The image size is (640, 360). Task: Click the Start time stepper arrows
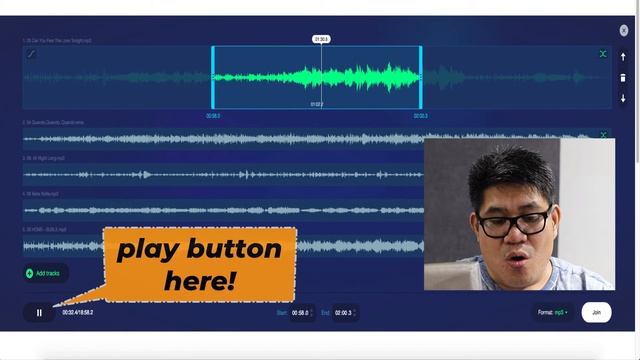tap(312, 313)
